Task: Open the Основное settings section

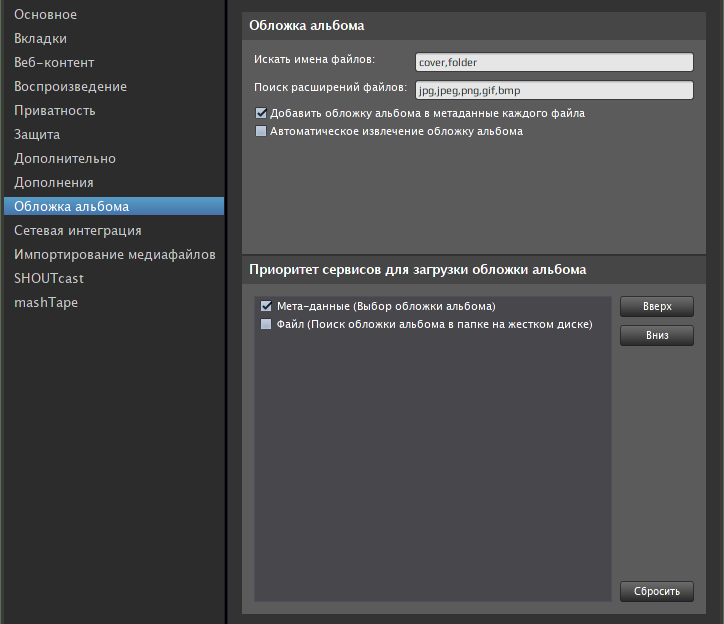Action: click(x=45, y=14)
